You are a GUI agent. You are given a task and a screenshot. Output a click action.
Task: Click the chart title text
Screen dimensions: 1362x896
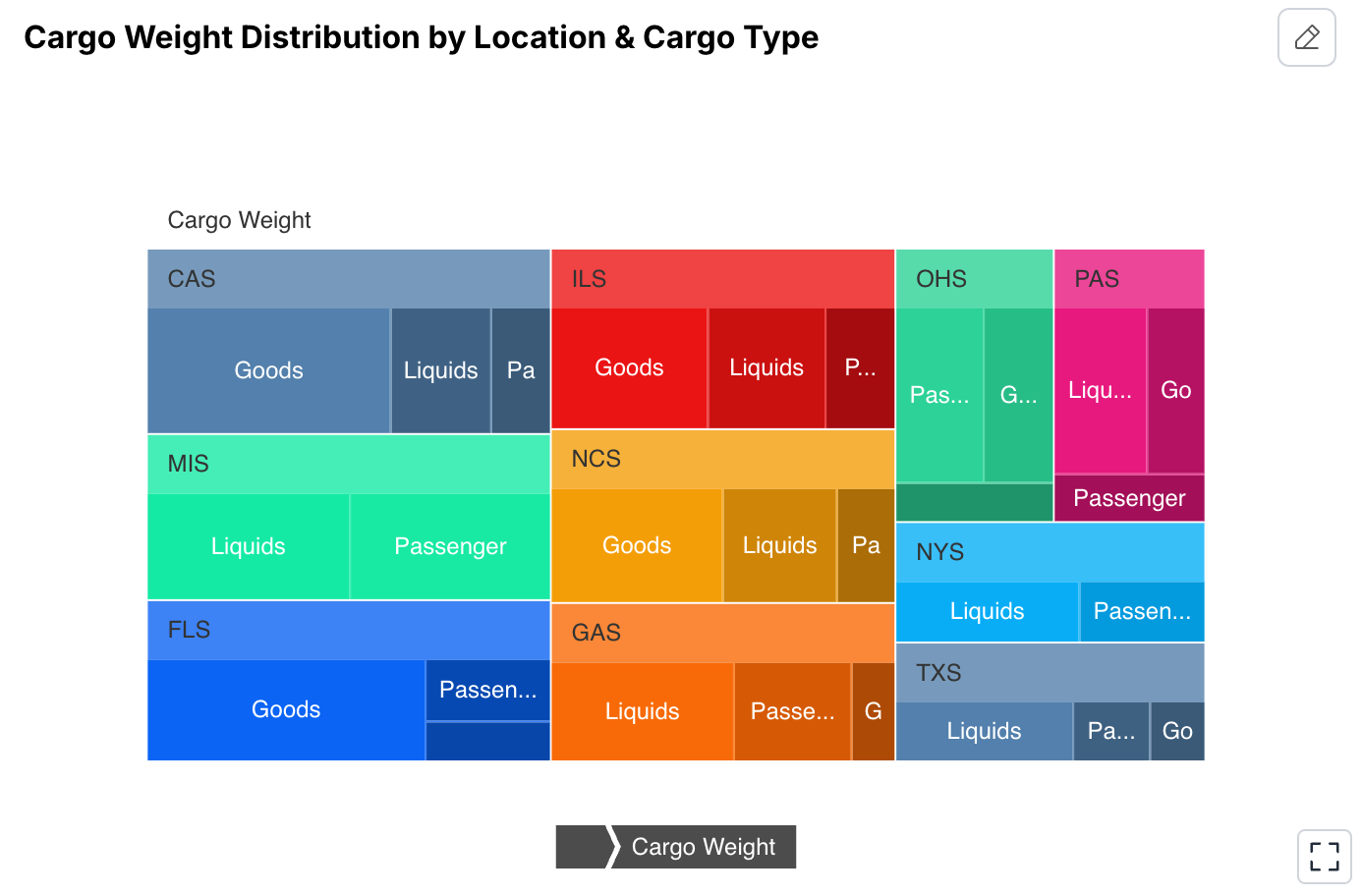422,37
